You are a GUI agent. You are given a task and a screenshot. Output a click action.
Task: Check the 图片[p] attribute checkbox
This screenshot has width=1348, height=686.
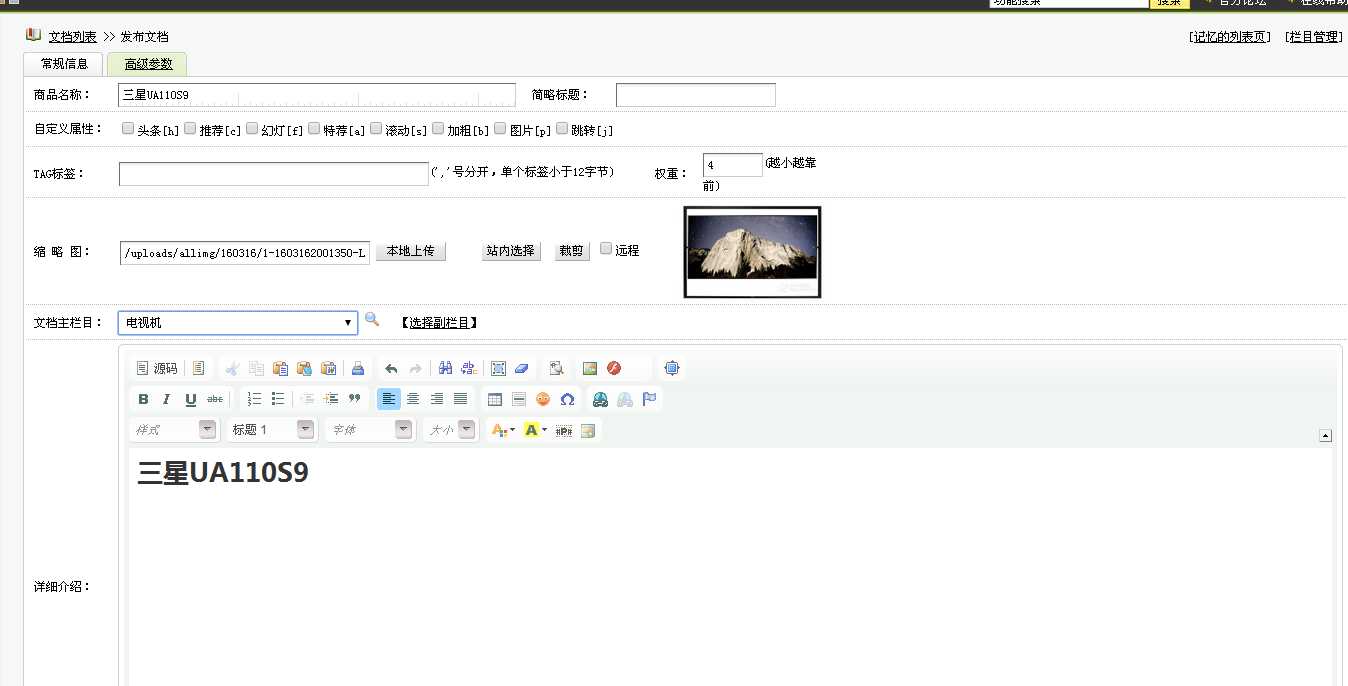point(500,128)
